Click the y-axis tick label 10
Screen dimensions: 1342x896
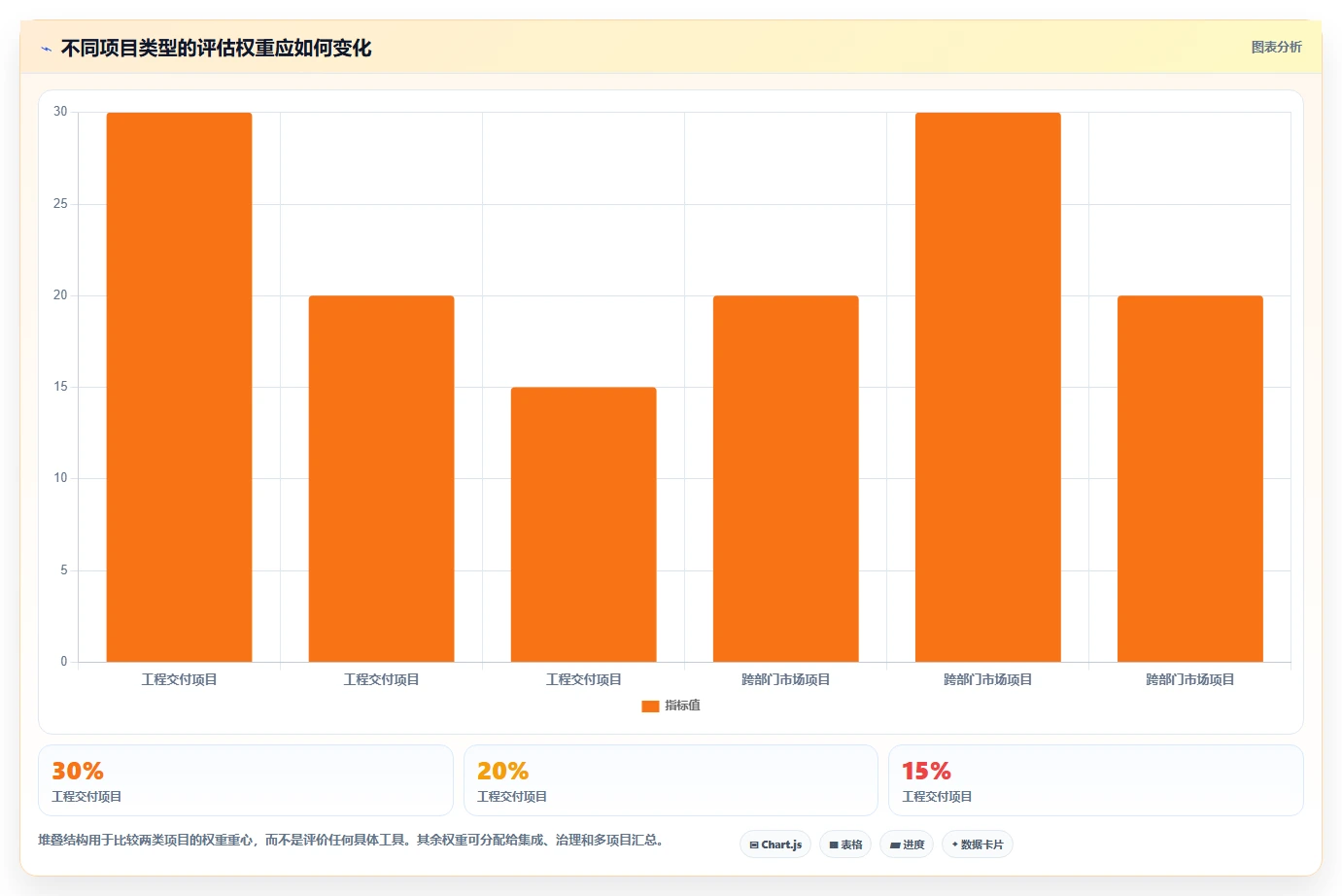point(60,478)
